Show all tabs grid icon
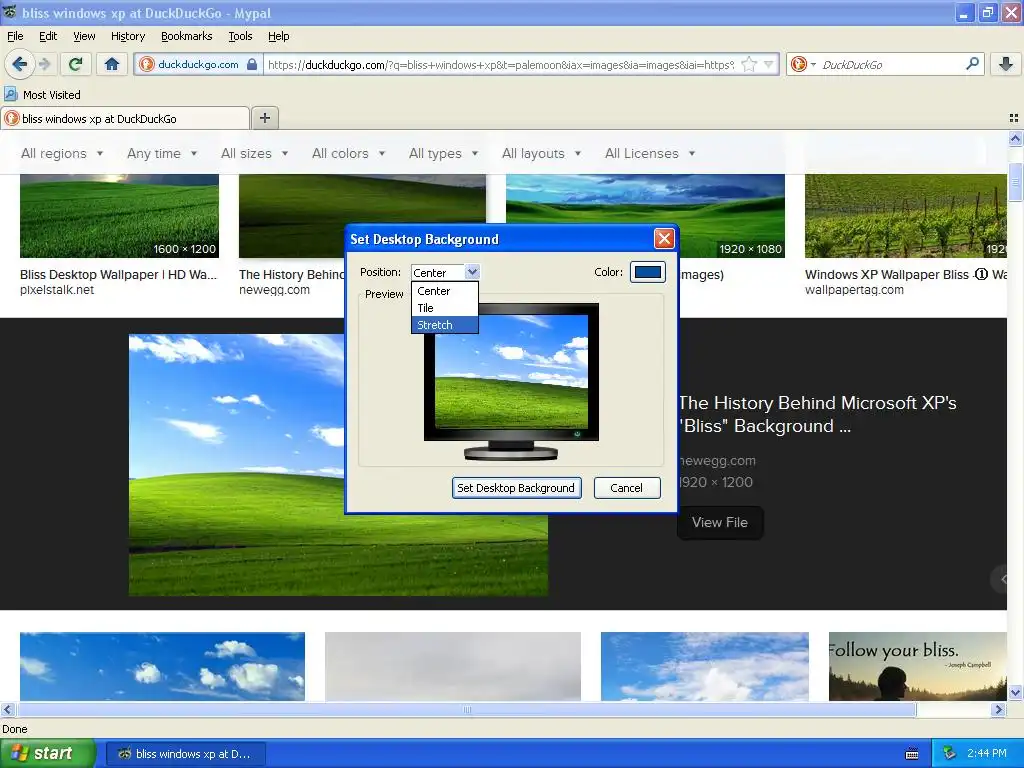The width and height of the screenshot is (1024, 768). (x=1014, y=118)
